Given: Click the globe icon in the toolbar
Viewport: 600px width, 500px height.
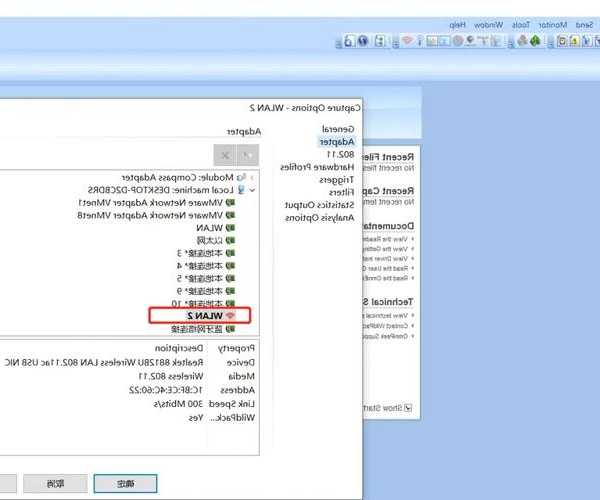Looking at the screenshot, I should [x=362, y=41].
